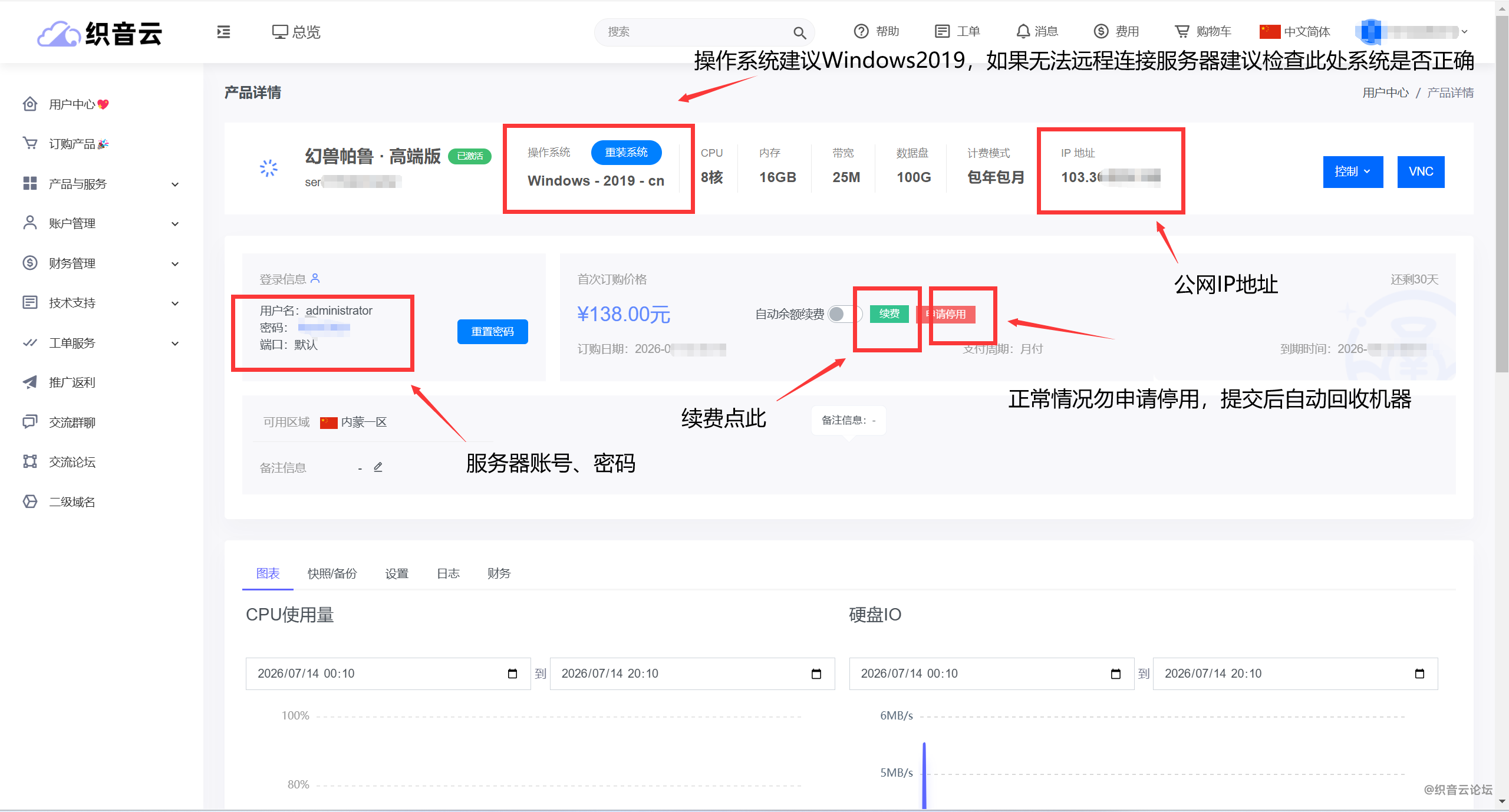Viewport: 1509px width, 812px height.
Task: Open 订购产品 cart icon in sidebar
Action: [x=30, y=144]
